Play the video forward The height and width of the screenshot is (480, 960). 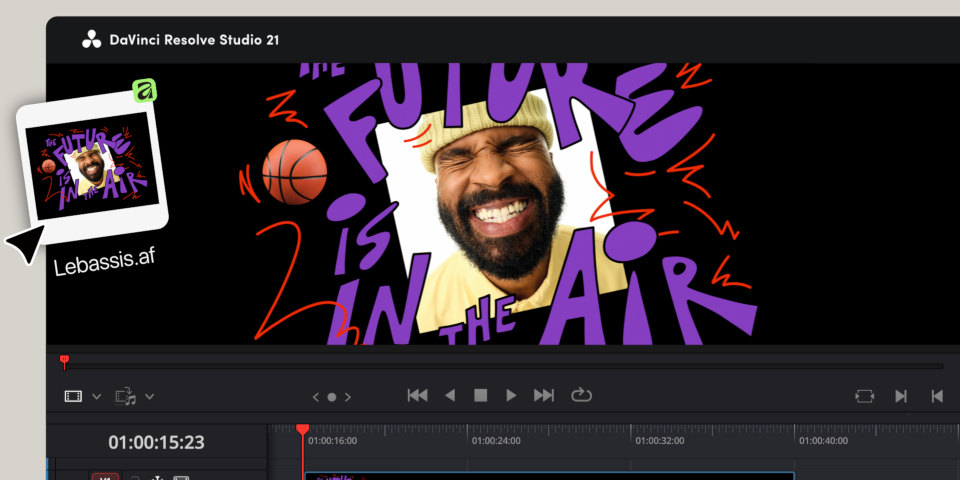point(511,396)
